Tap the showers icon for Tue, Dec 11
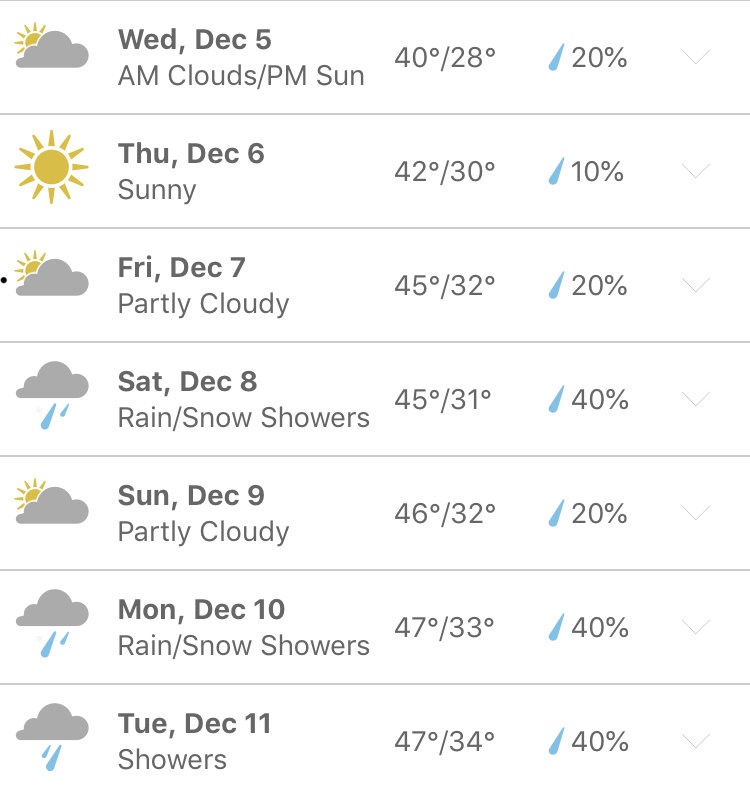 (x=52, y=737)
